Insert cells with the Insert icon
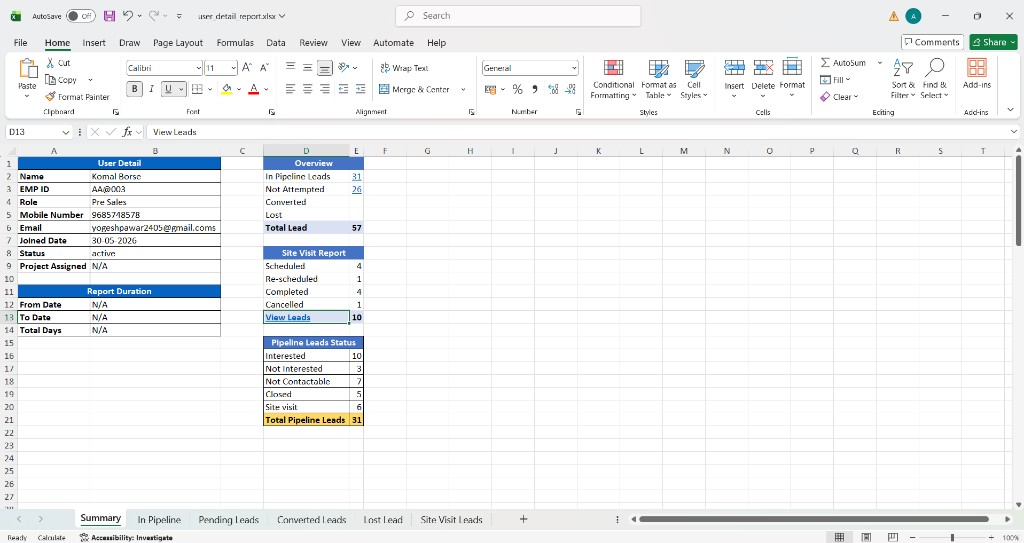This screenshot has height=543, width=1024. click(x=734, y=68)
